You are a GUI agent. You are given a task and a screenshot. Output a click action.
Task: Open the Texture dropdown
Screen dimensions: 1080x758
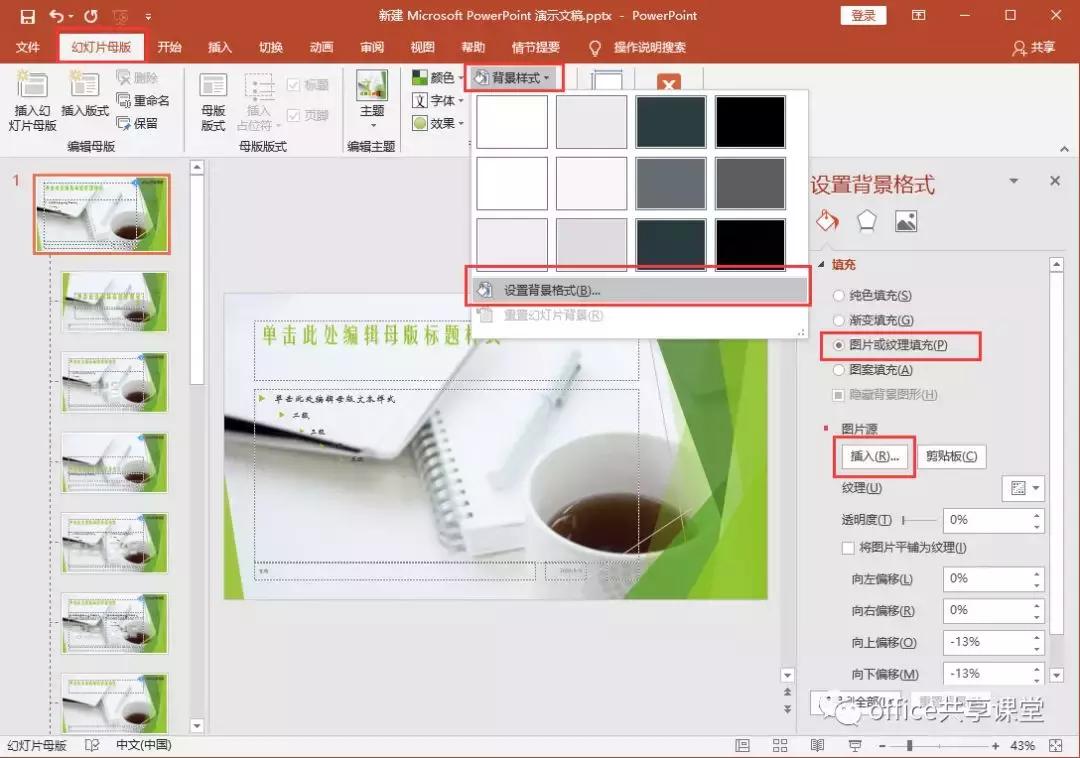(x=1023, y=488)
